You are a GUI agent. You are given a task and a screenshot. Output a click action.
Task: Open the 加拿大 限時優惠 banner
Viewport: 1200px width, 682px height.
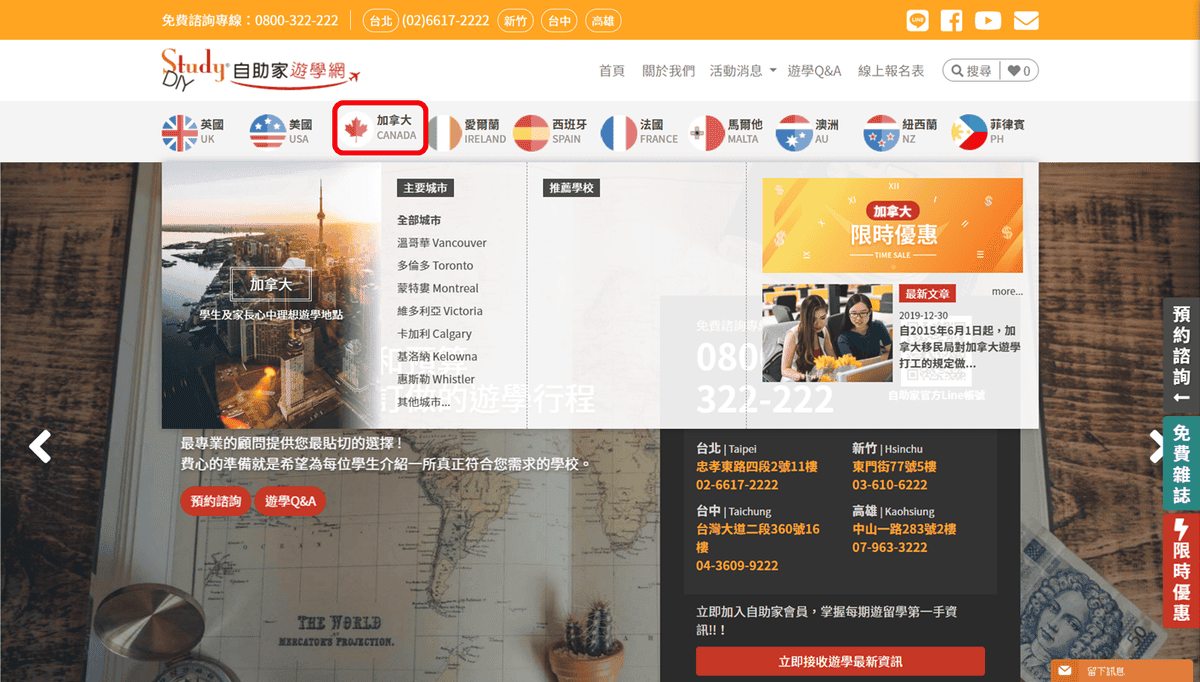click(x=892, y=225)
